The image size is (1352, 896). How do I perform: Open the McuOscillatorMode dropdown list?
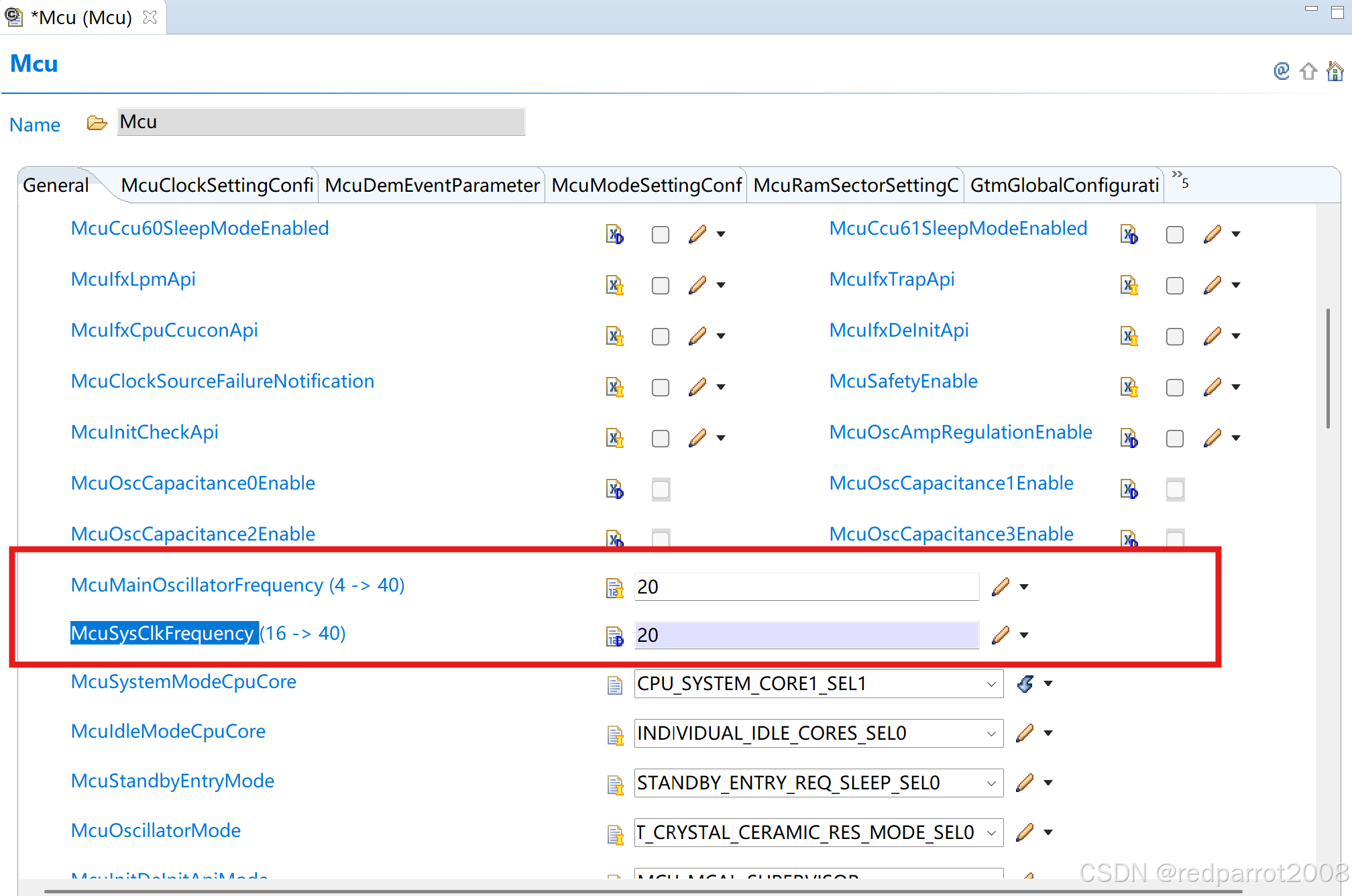(991, 833)
